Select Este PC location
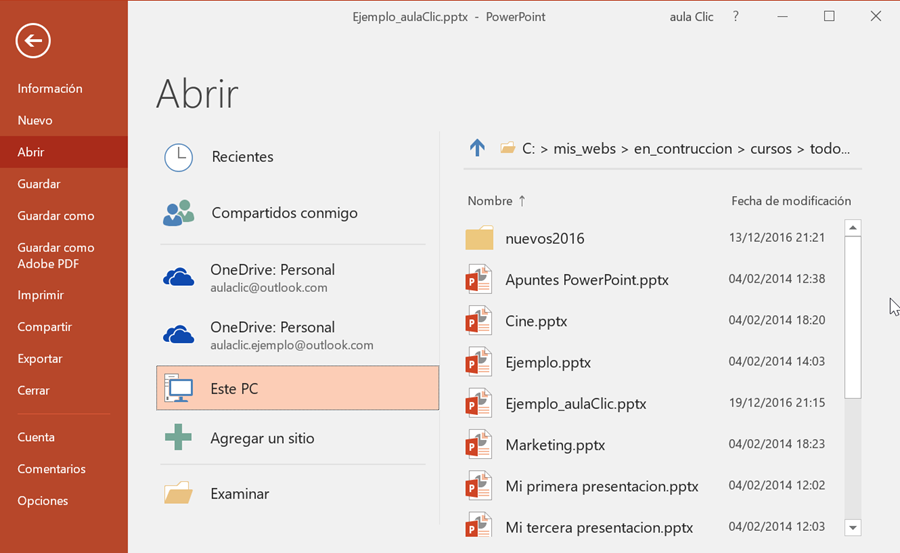 coord(297,388)
